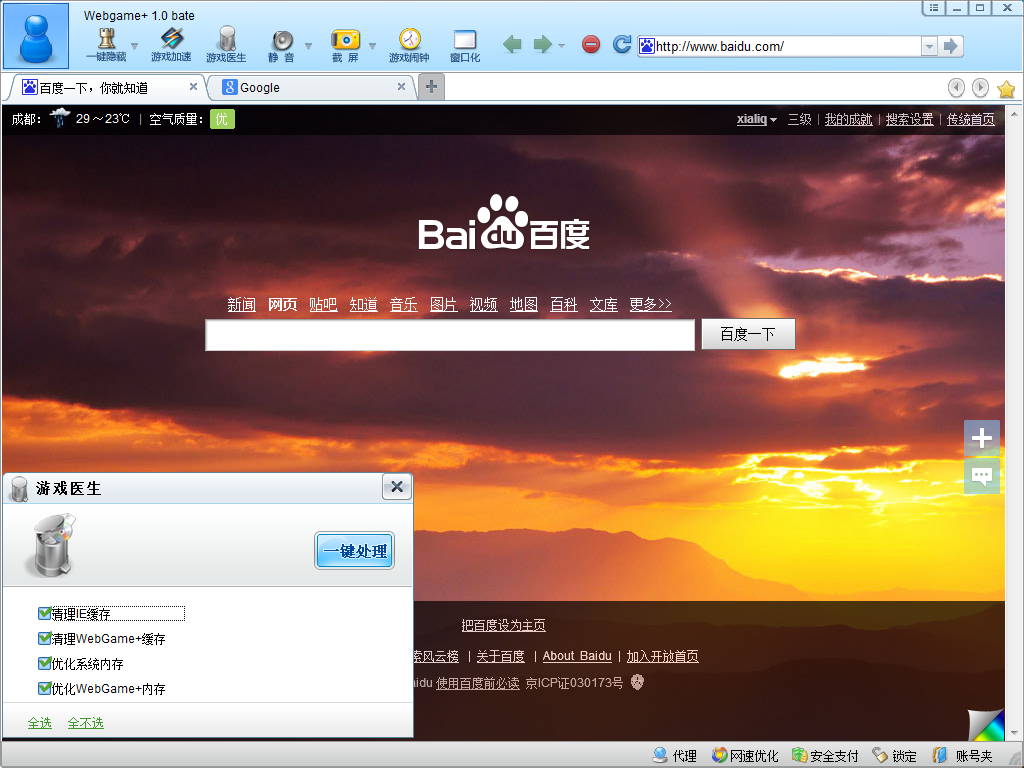Click the 全不选 deselect-all link
This screenshot has height=768, width=1024.
[86, 723]
